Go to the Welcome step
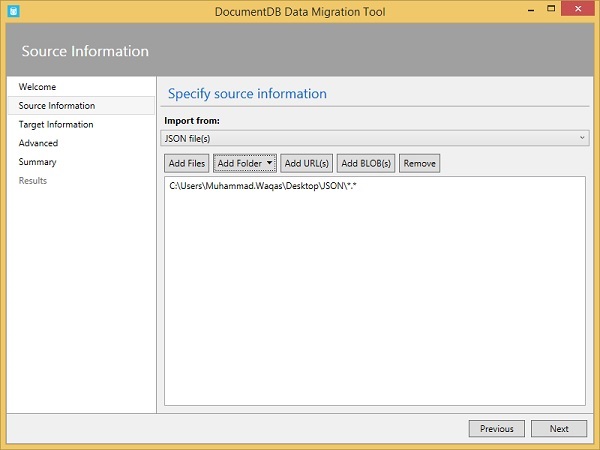Image resolution: width=600 pixels, height=450 pixels. (x=37, y=87)
